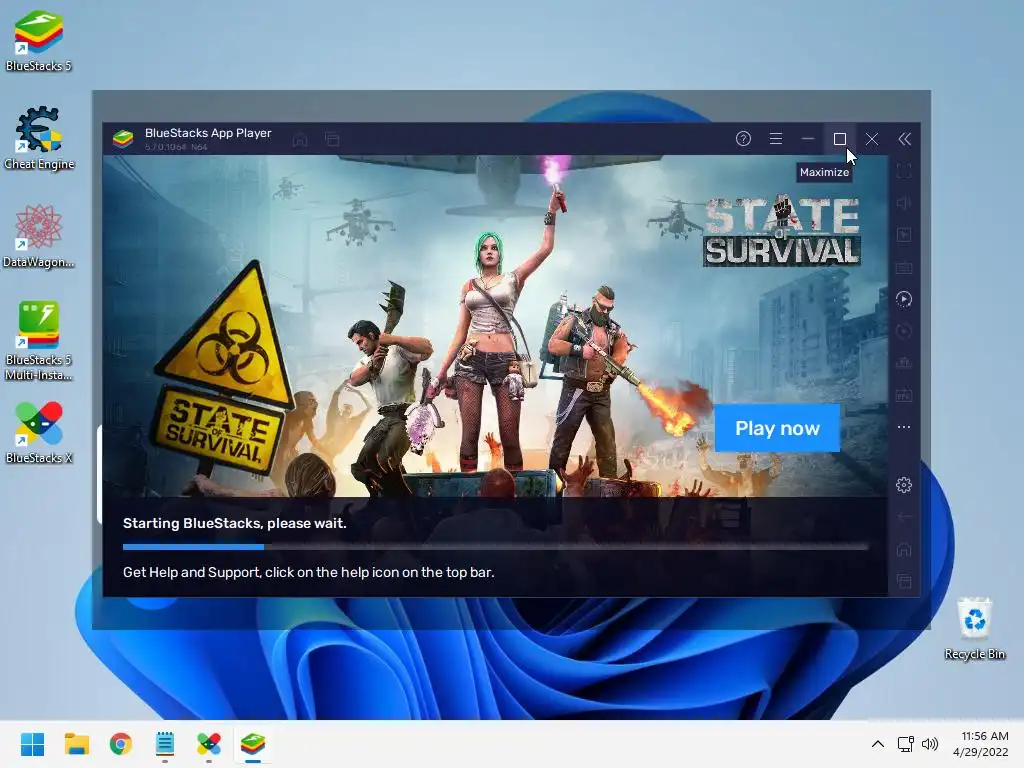
Task: Select the BlueStacks 5 desktop shortcut
Action: (39, 40)
